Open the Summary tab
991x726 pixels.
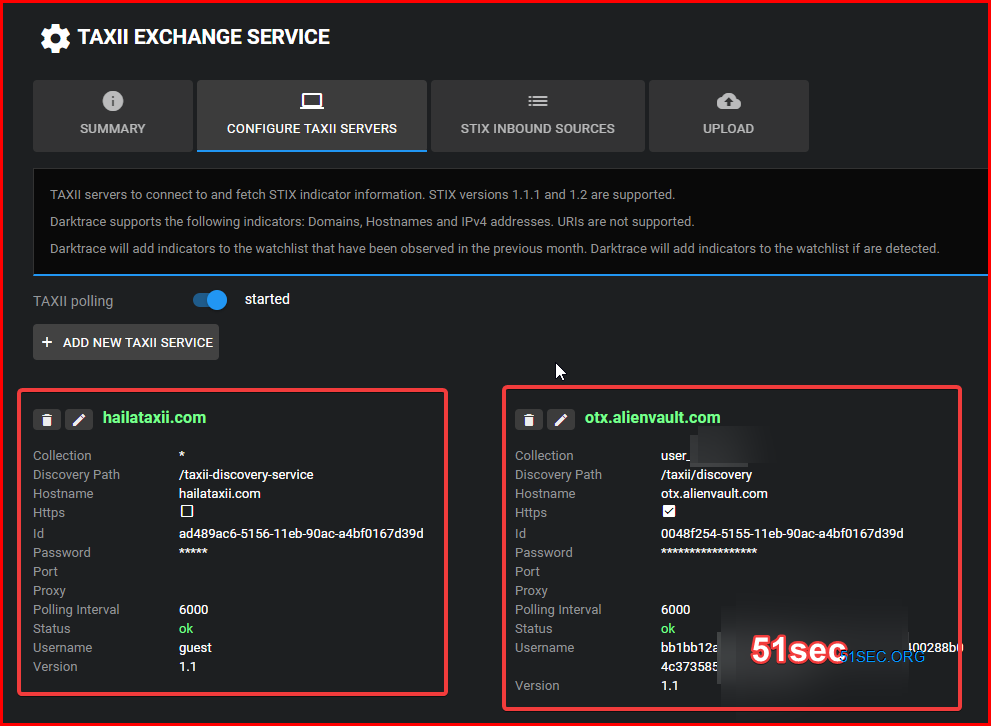[112, 116]
